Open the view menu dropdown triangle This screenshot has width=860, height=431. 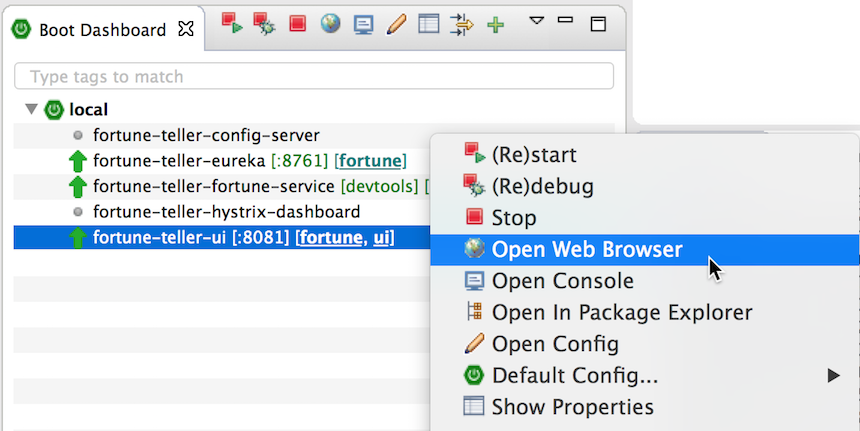click(x=536, y=20)
